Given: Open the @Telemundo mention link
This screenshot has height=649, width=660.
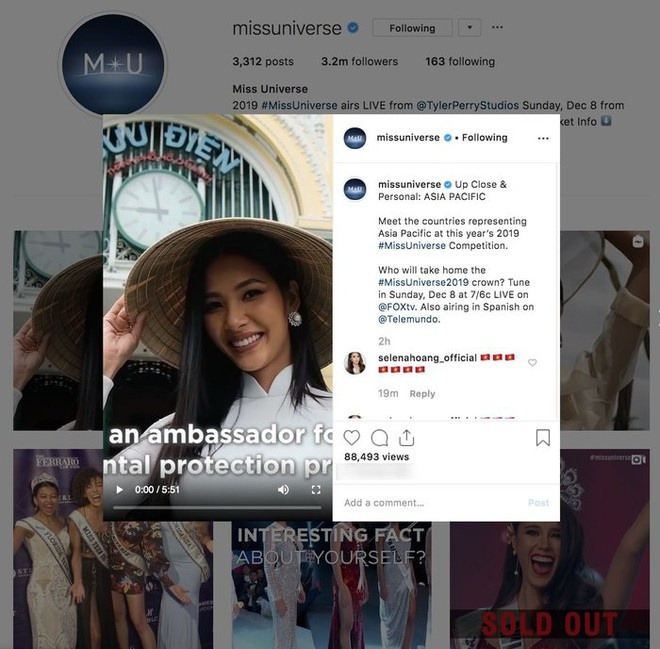Looking at the screenshot, I should (409, 319).
